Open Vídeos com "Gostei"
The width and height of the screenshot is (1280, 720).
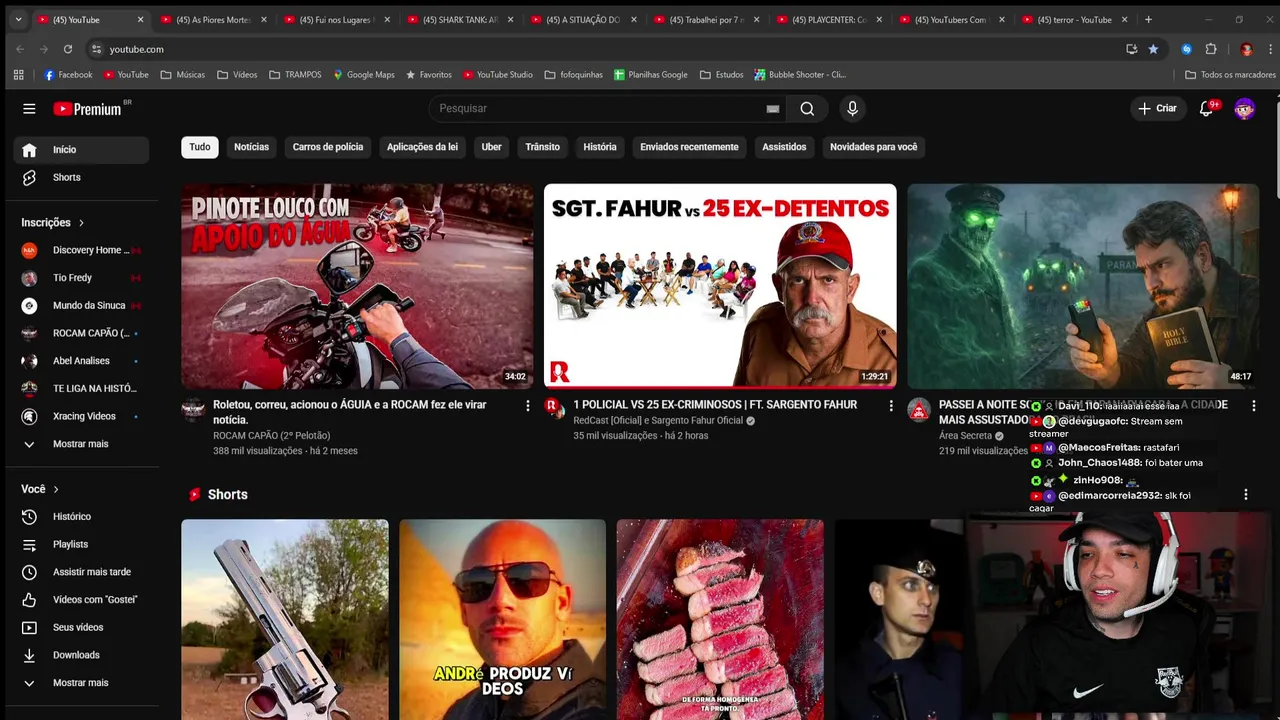click(82, 599)
